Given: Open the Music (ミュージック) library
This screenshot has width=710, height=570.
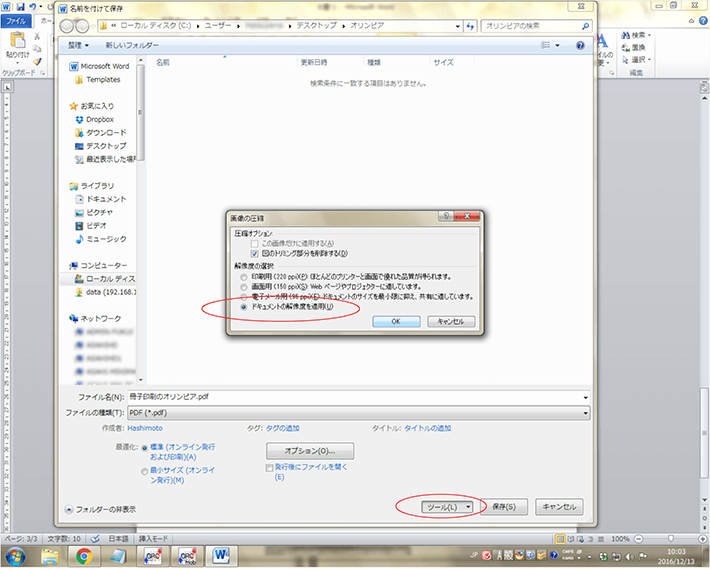Looking at the screenshot, I should pos(107,239).
